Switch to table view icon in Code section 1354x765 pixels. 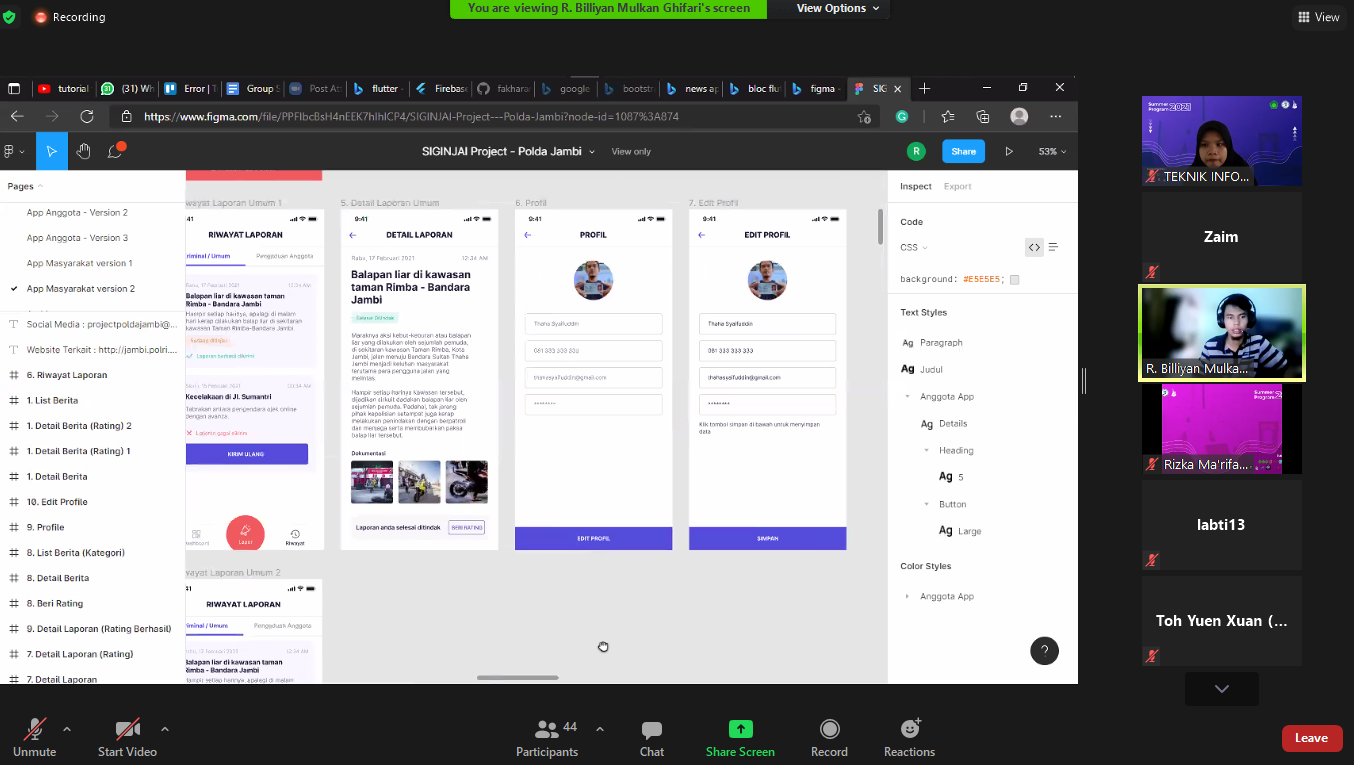pos(1053,247)
